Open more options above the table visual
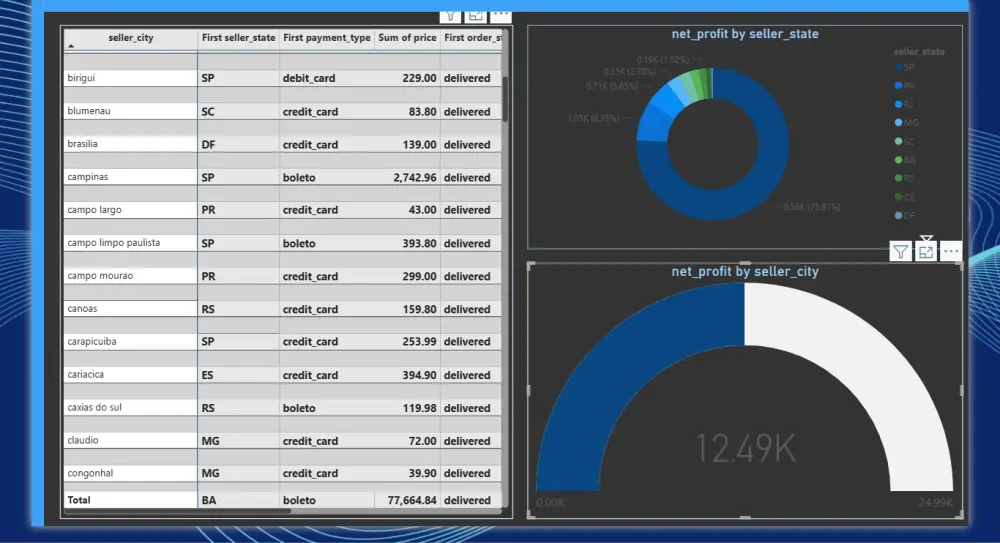Screen dimensions: 1000x543 (501, 15)
